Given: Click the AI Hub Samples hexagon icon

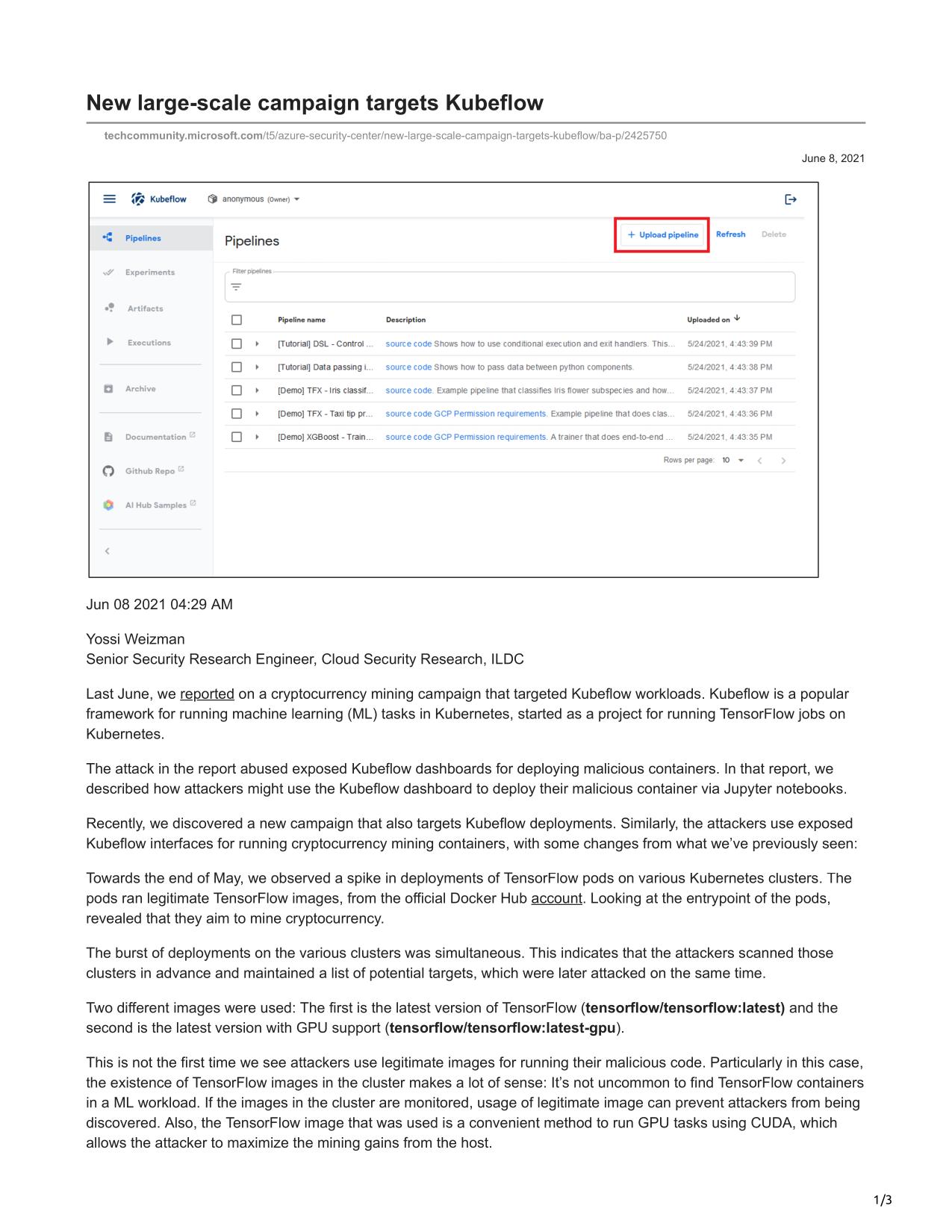Looking at the screenshot, I should click(x=108, y=505).
